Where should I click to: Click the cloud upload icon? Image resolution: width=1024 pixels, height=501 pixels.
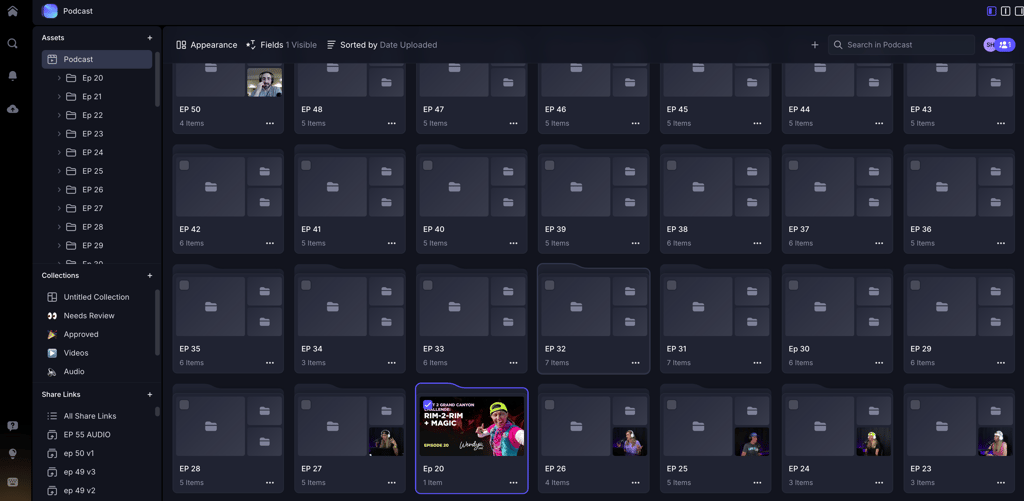click(x=12, y=109)
